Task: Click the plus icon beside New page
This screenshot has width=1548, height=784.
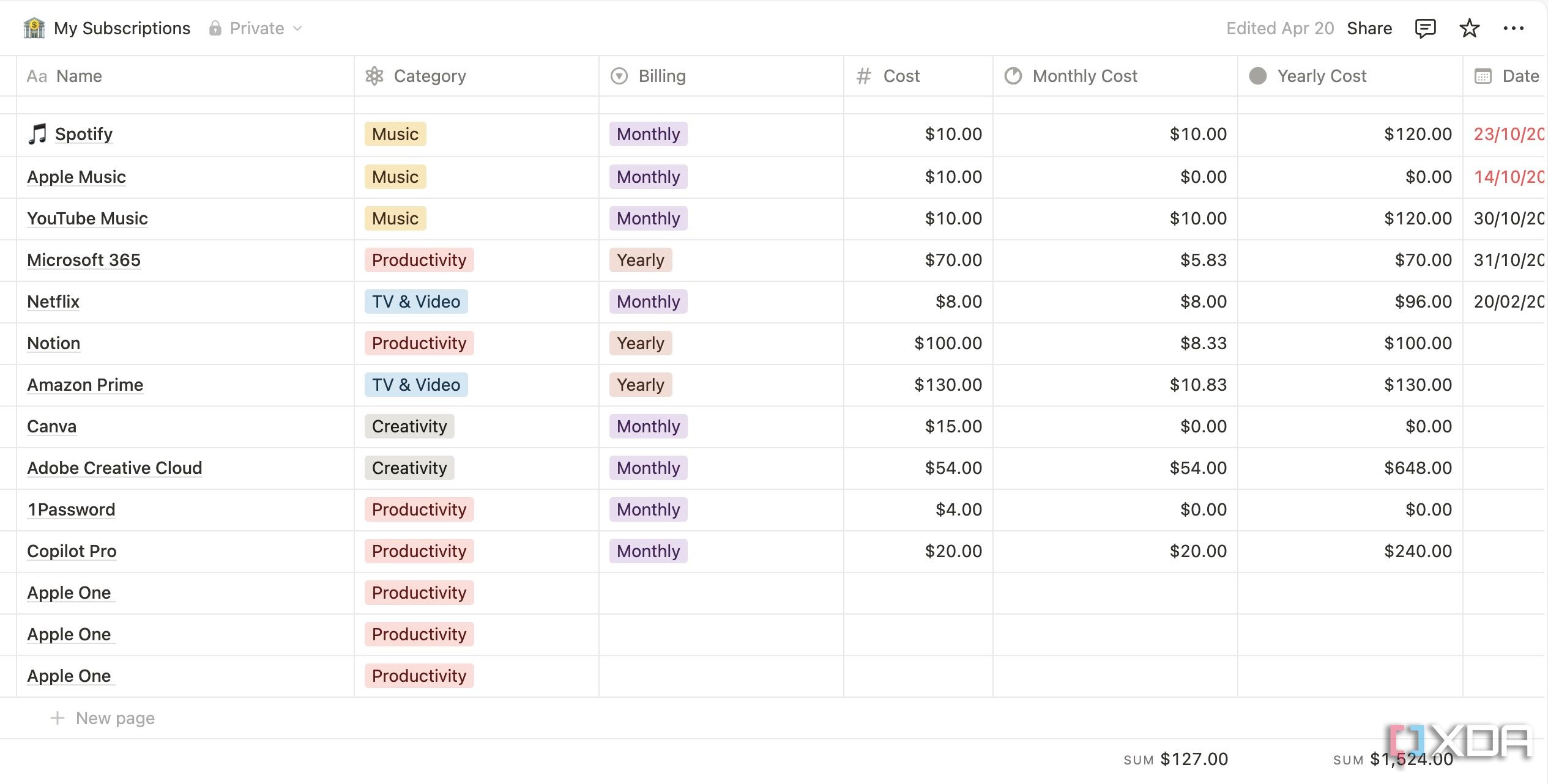Action: click(x=58, y=717)
